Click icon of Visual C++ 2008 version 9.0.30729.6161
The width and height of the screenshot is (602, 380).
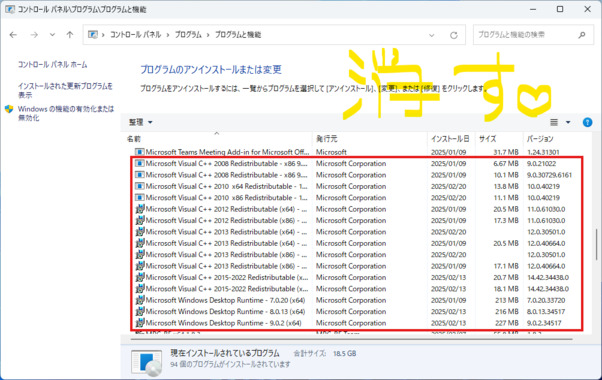tap(140, 175)
